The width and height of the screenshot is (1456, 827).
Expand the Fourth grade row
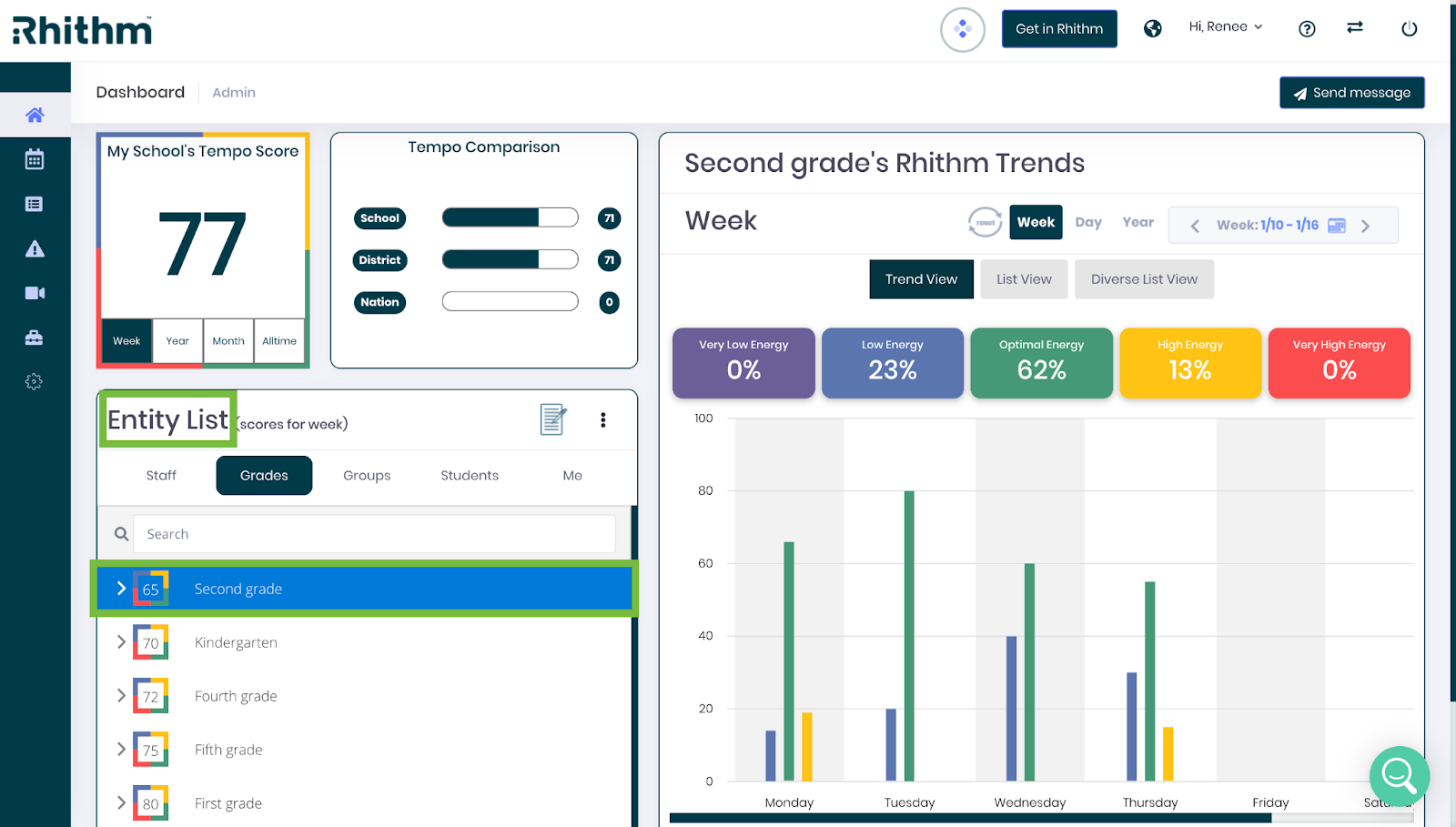(x=121, y=696)
